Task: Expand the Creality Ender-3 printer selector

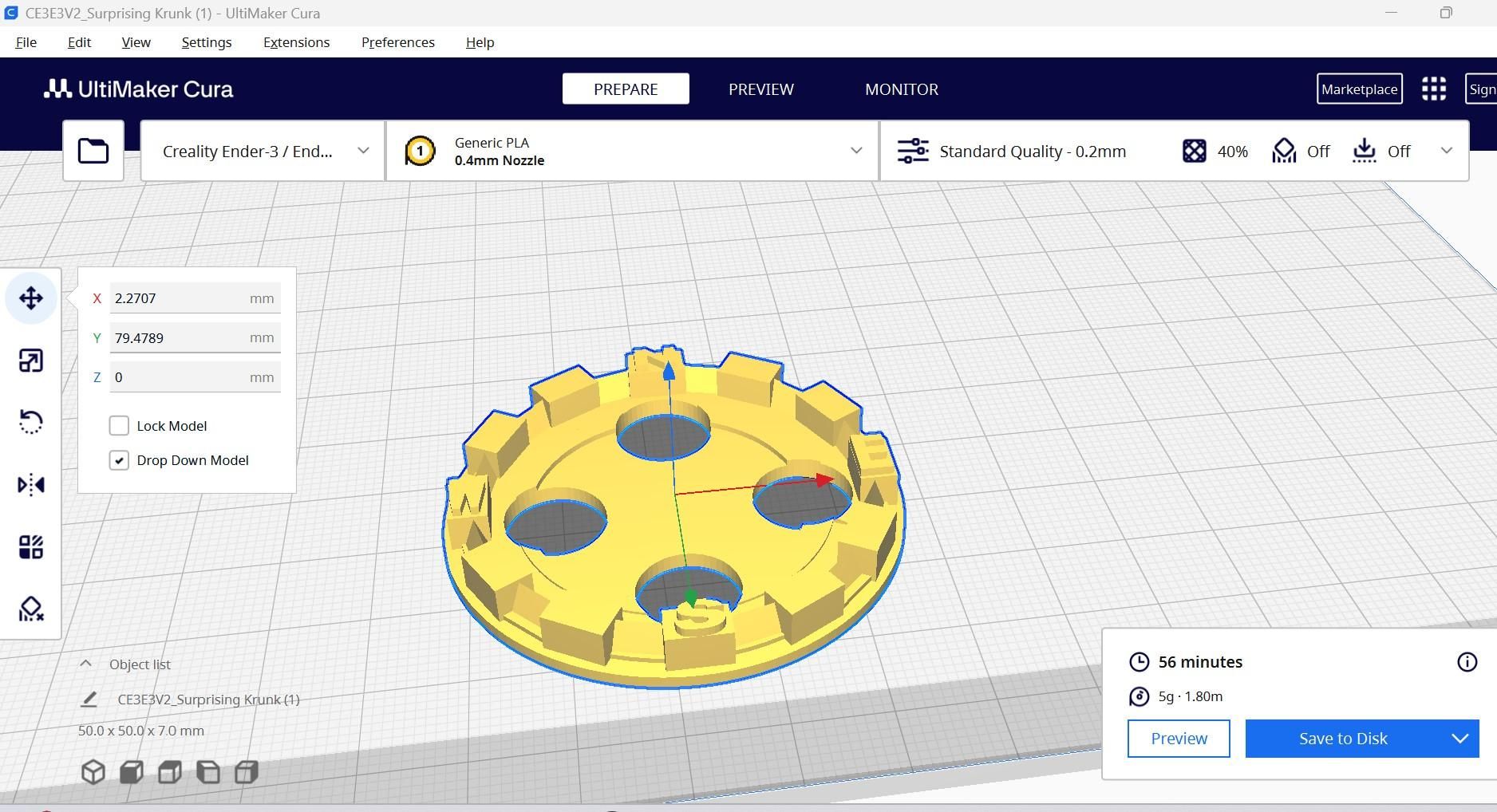Action: [x=263, y=151]
